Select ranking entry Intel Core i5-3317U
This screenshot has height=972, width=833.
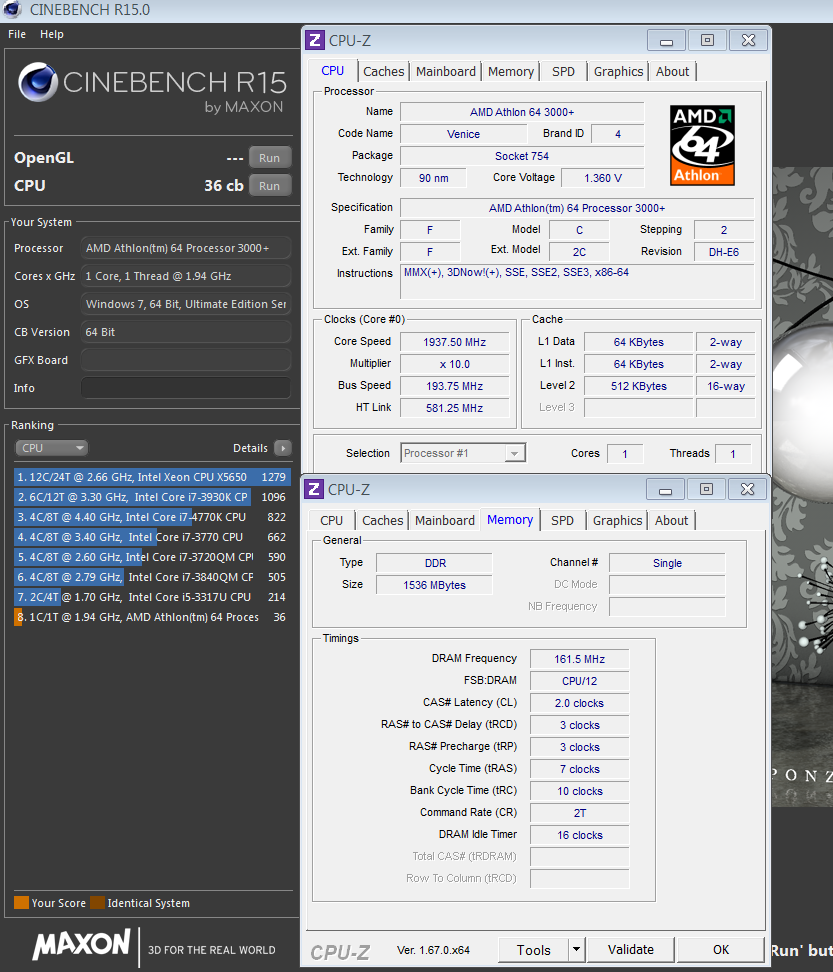[152, 597]
